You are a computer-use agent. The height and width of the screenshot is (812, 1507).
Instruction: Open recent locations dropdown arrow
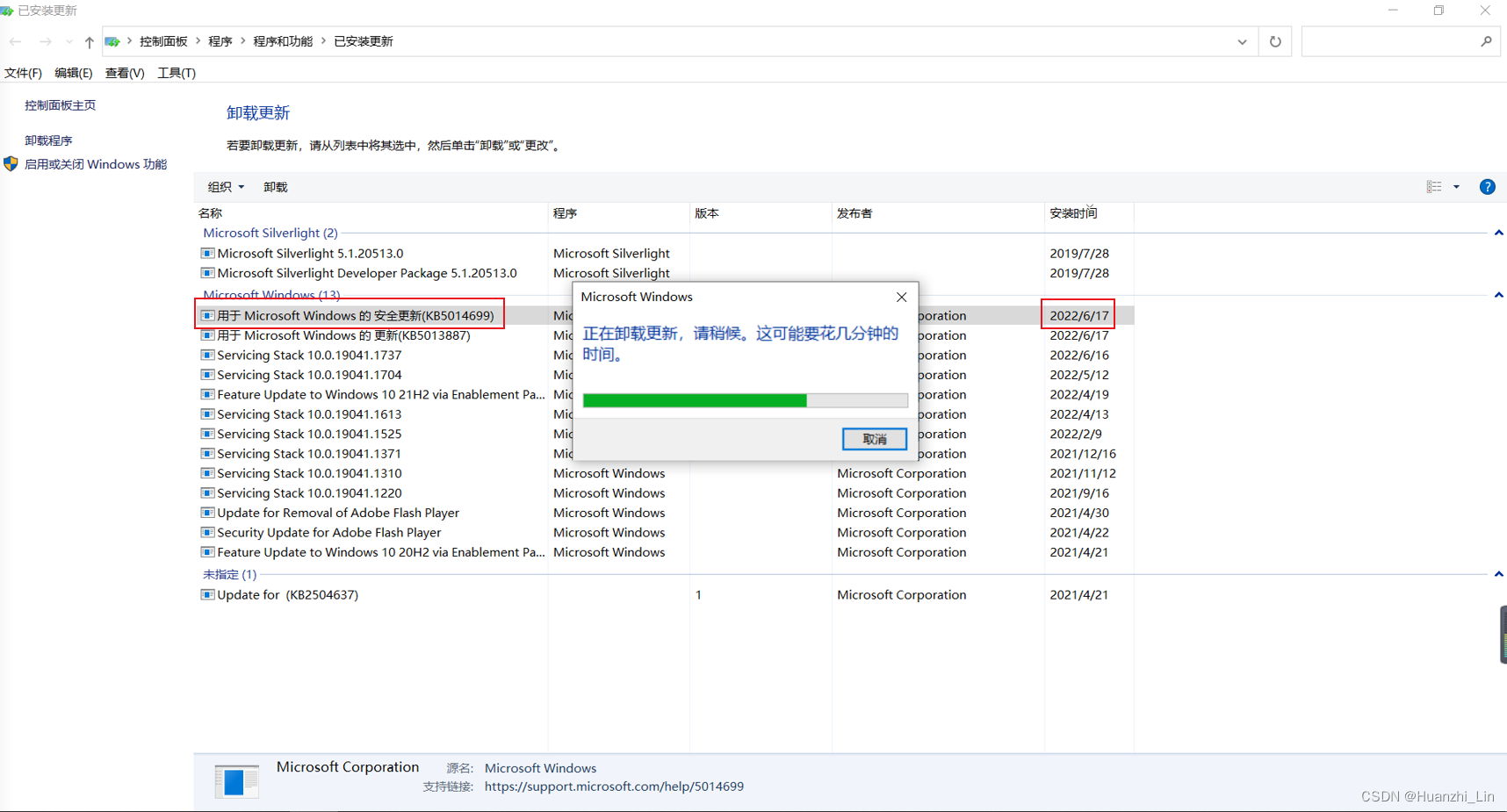coord(68,41)
